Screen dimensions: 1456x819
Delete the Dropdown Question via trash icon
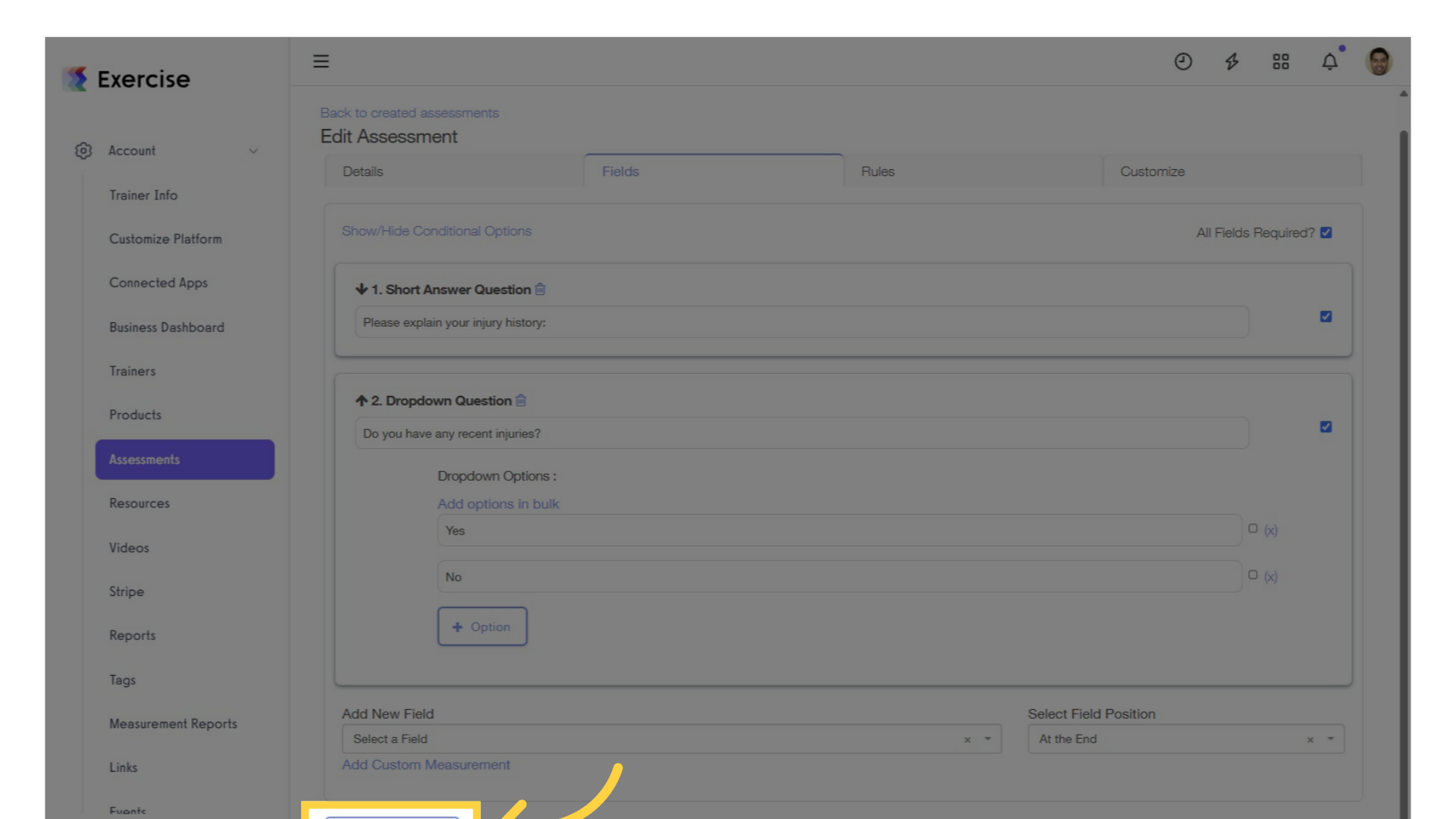(521, 400)
